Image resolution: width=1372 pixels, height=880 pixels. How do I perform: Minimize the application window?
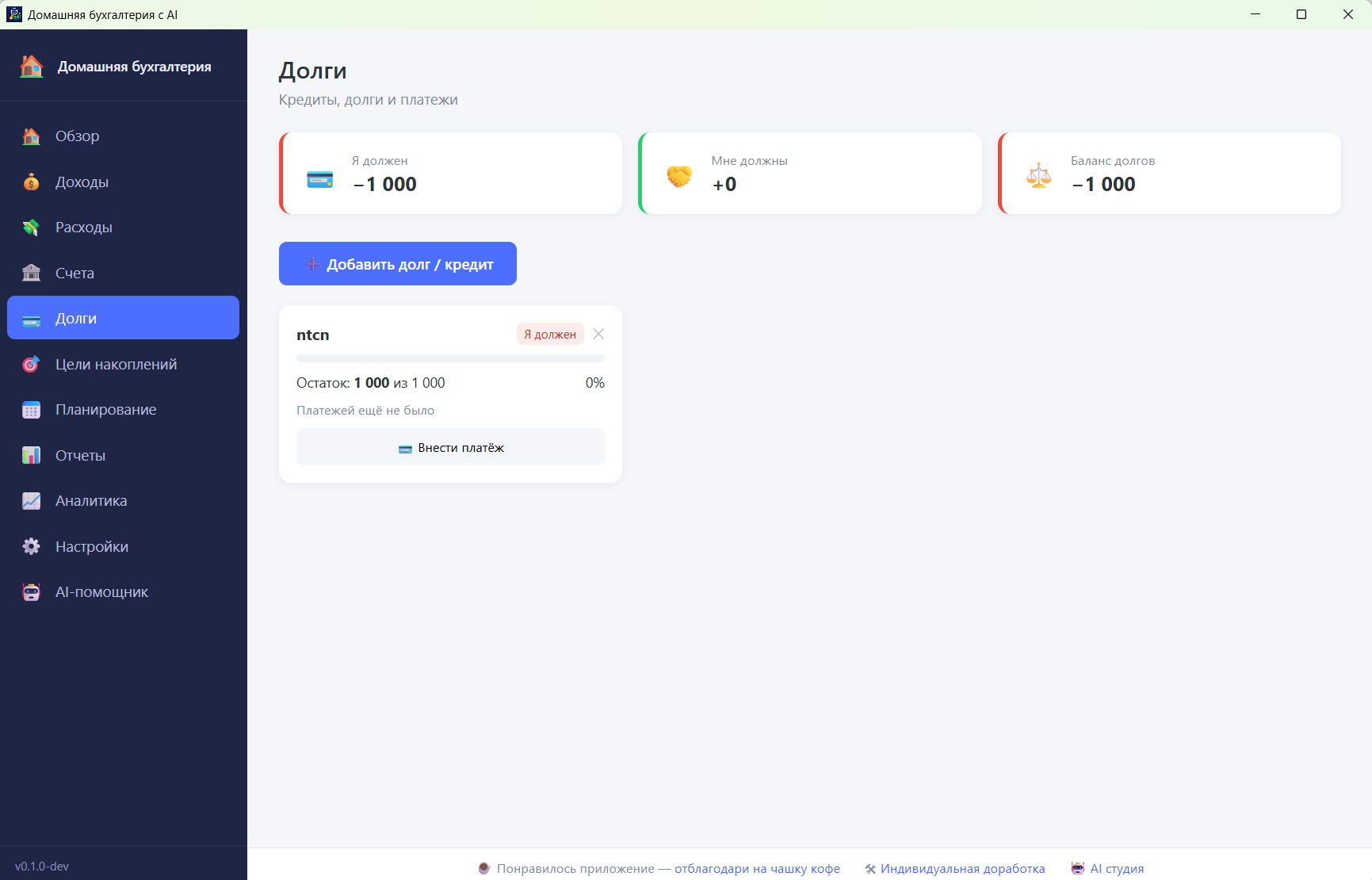point(1255,14)
